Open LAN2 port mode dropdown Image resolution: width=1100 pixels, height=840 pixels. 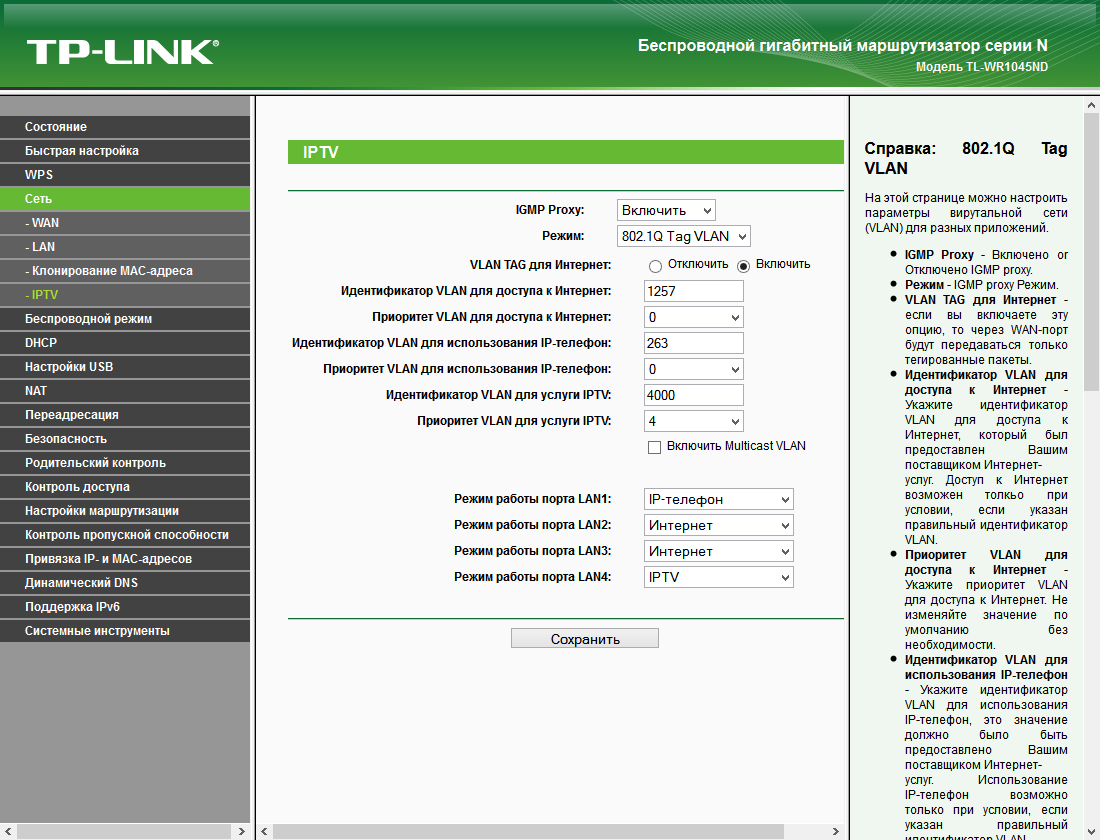719,525
